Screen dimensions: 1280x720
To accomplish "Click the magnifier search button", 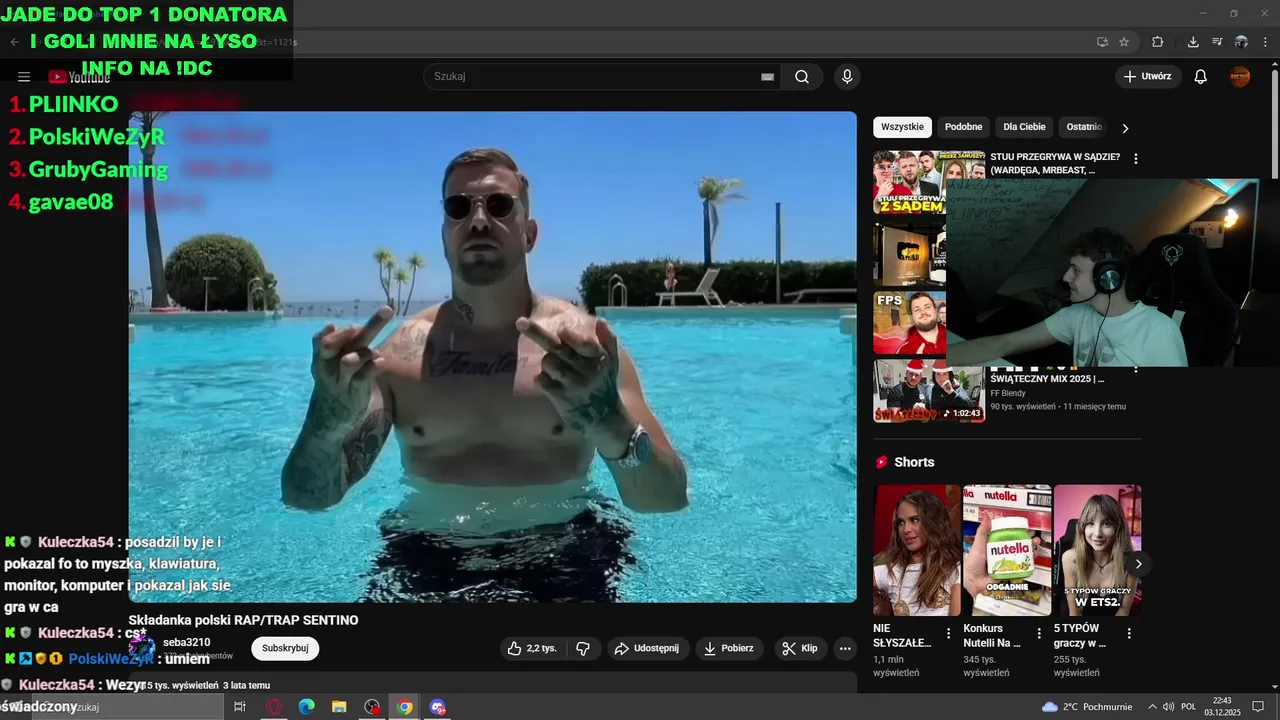I will (x=802, y=77).
